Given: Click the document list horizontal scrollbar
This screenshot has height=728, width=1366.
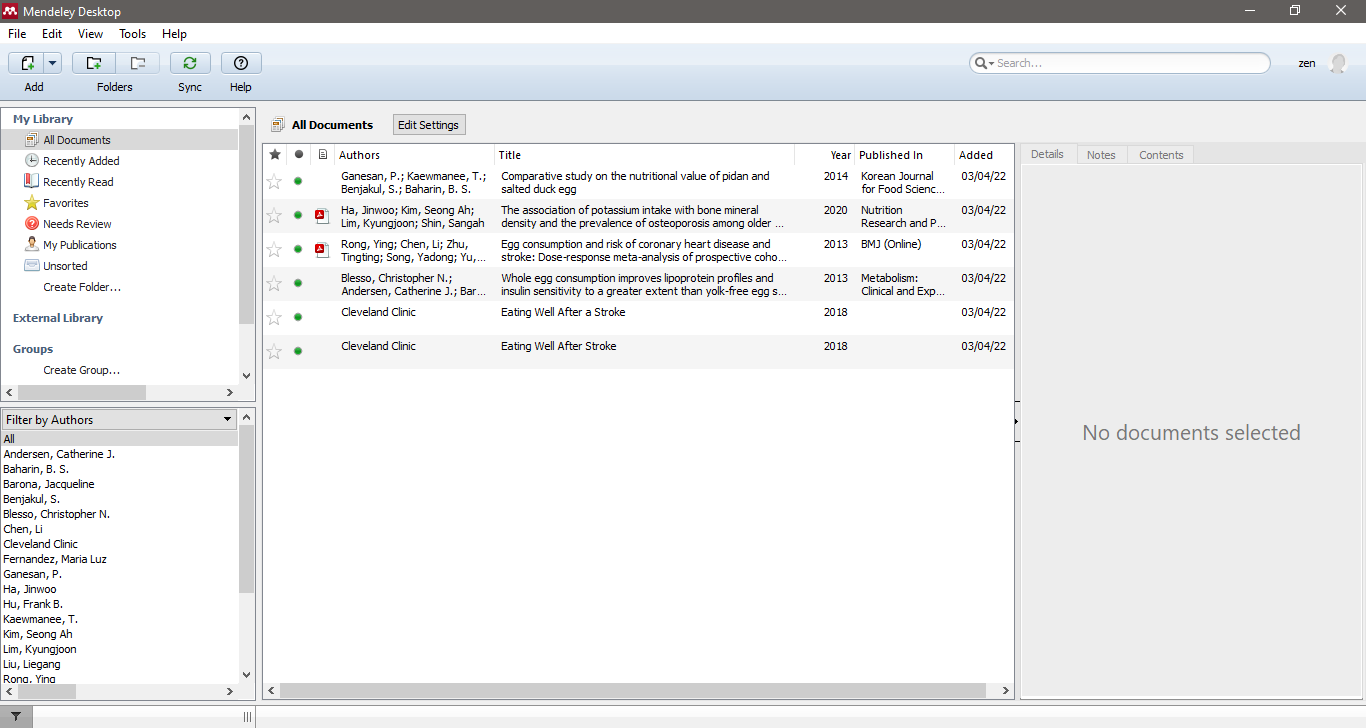Looking at the screenshot, I should point(632,690).
